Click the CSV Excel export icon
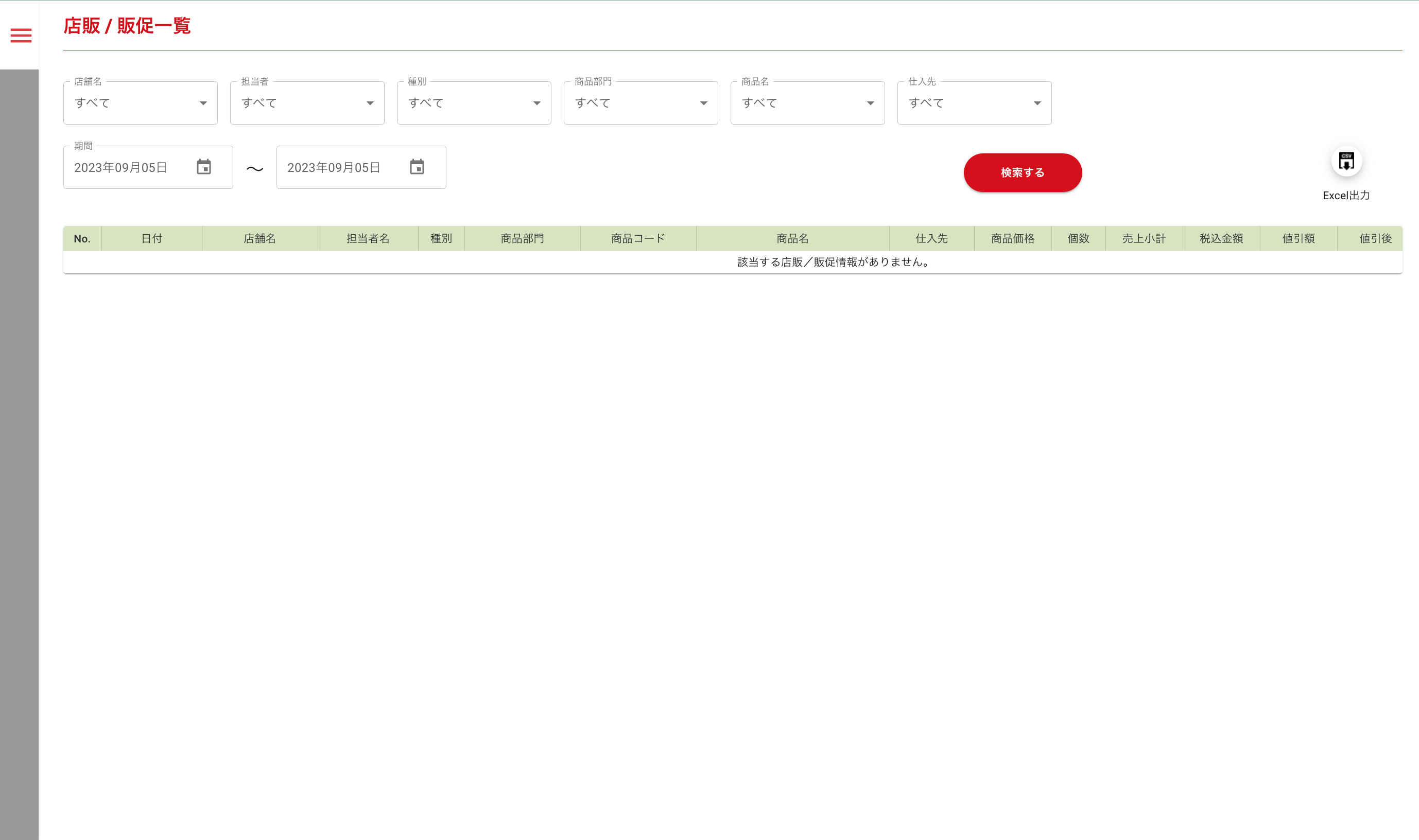 1346,161
